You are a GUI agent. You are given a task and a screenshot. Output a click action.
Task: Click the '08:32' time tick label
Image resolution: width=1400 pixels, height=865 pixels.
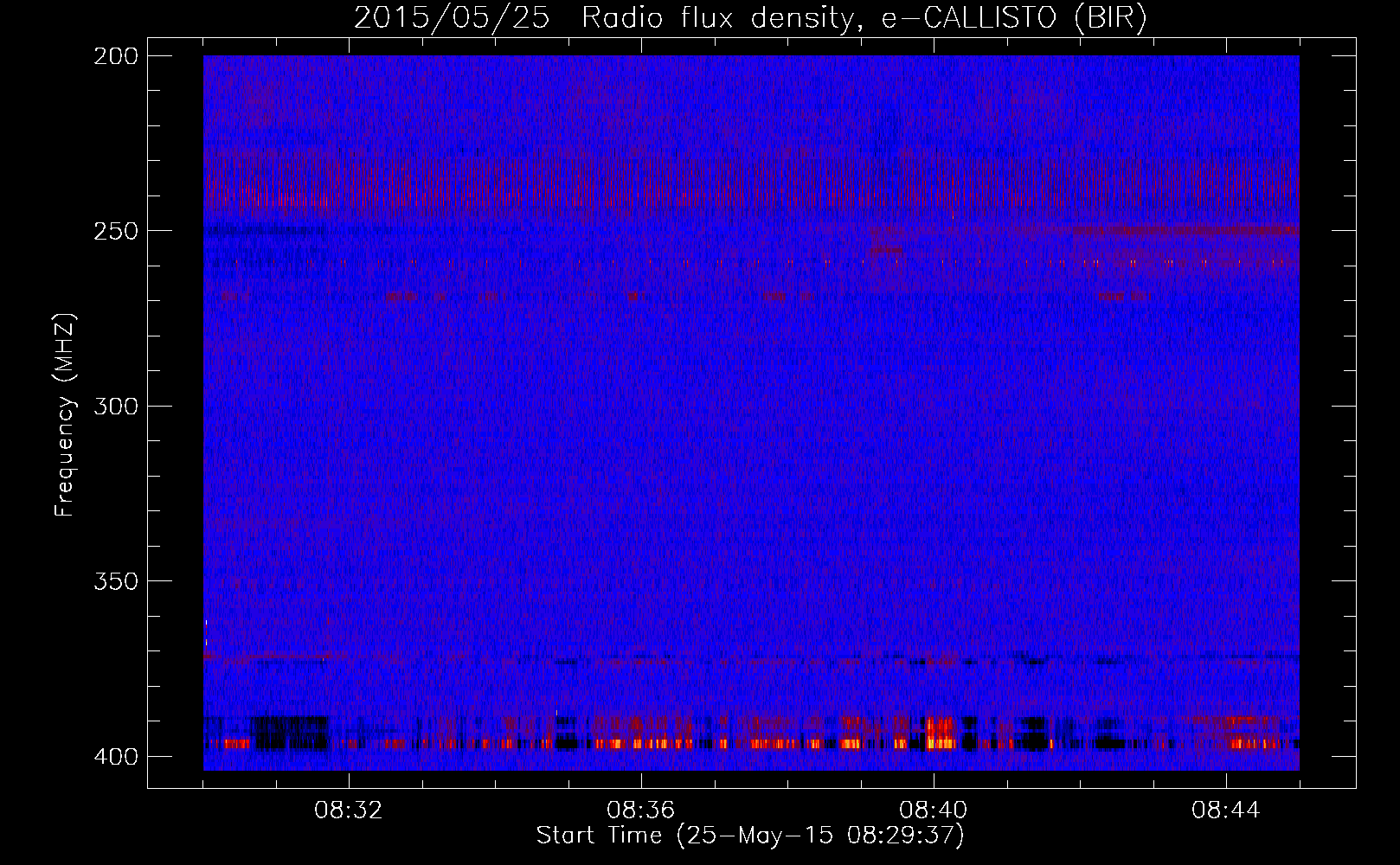(349, 811)
